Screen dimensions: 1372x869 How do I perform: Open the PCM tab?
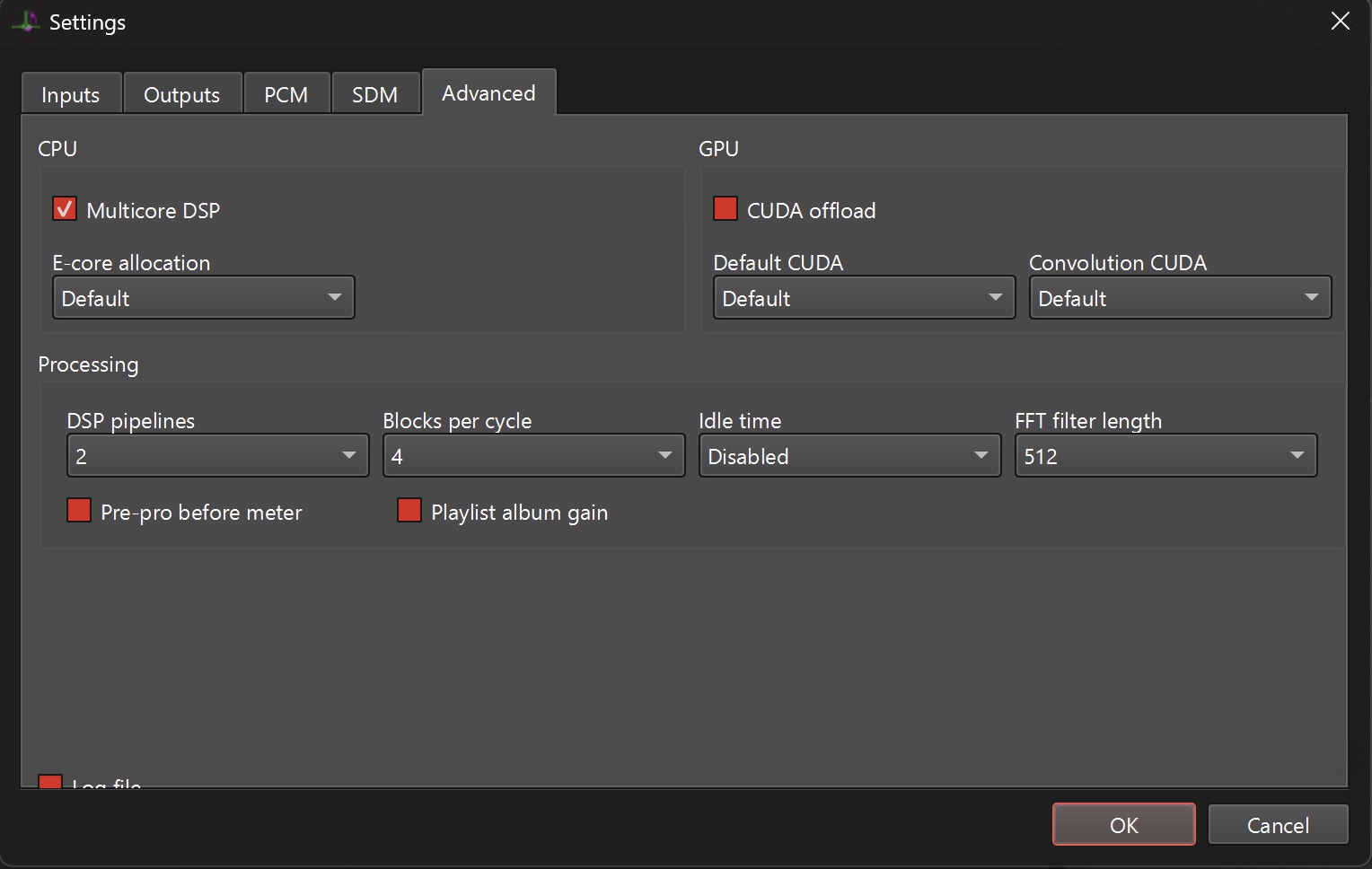(x=286, y=94)
